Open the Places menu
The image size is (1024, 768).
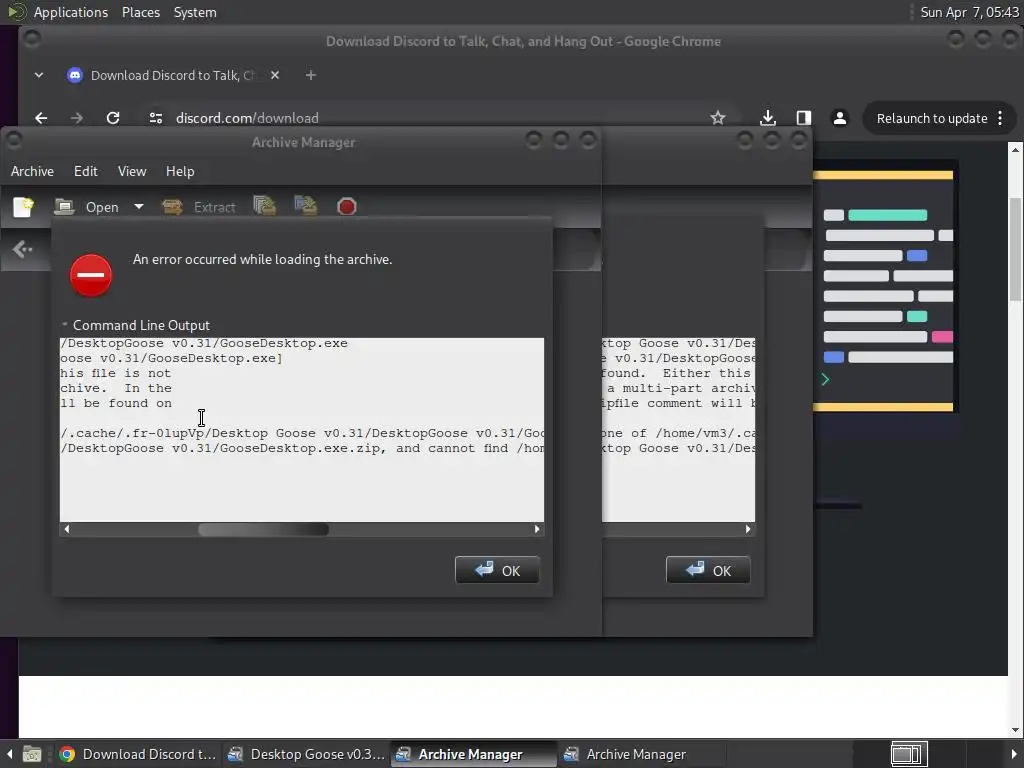pos(141,12)
